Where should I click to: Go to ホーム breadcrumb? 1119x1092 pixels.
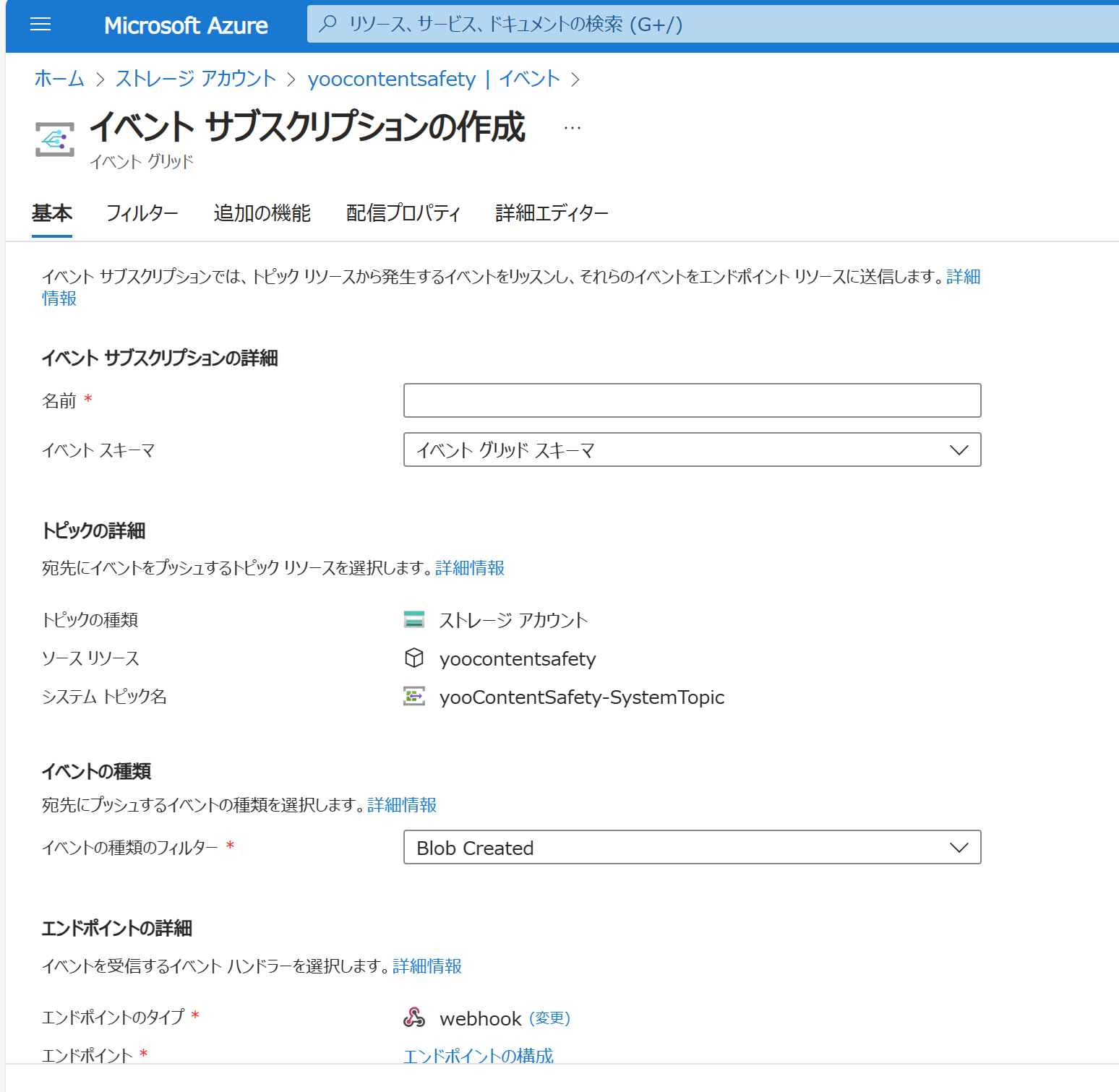pyautogui.click(x=59, y=78)
